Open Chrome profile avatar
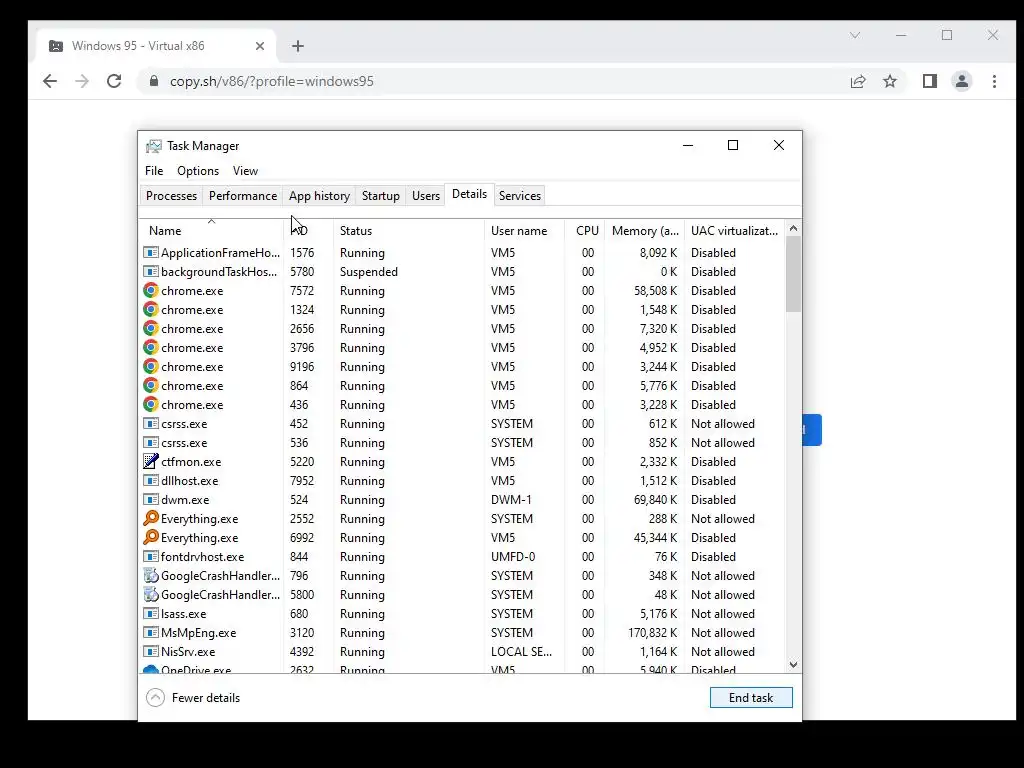This screenshot has height=768, width=1024. pyautogui.click(x=962, y=81)
